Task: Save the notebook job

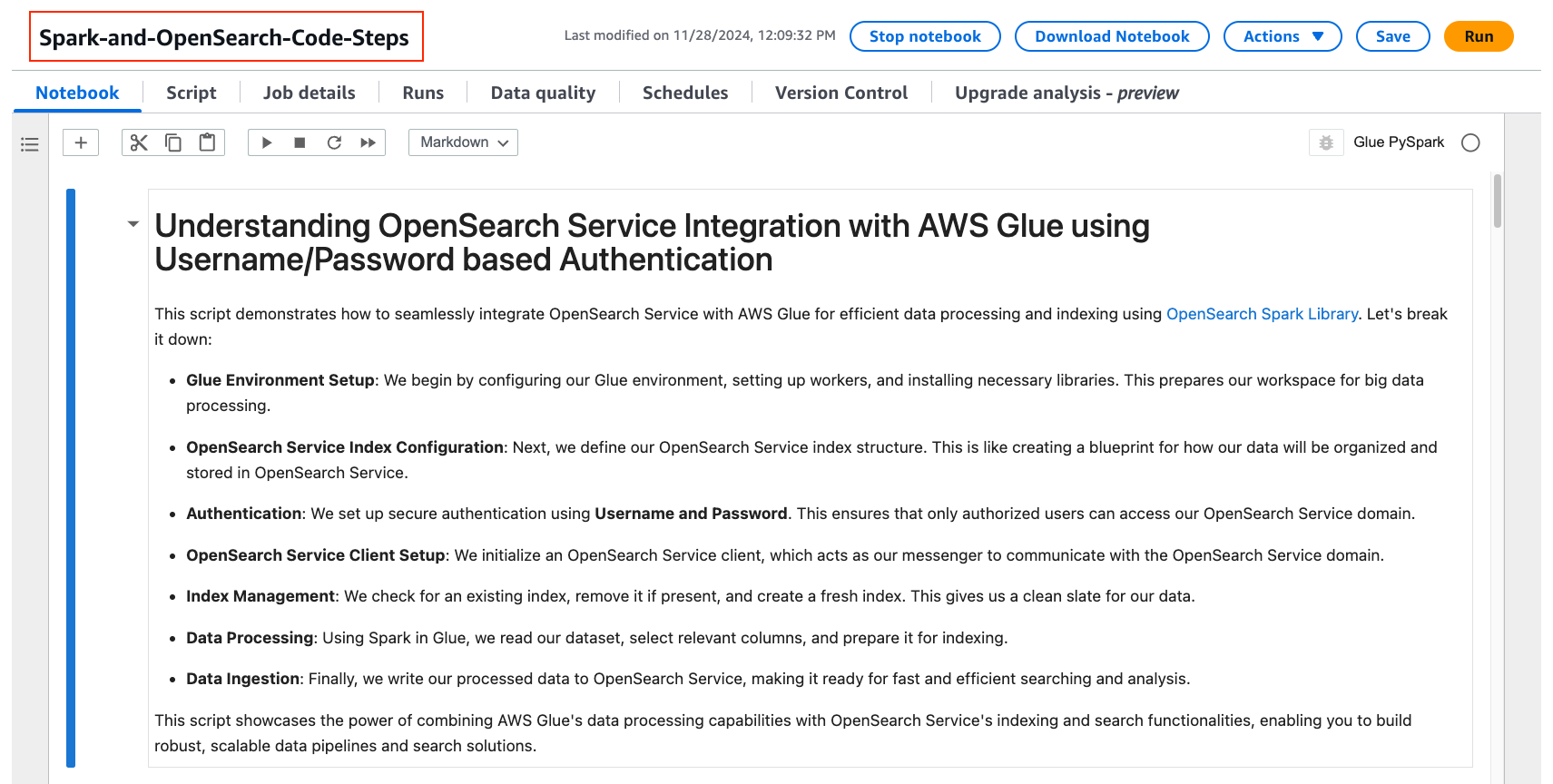Action: pos(1393,36)
